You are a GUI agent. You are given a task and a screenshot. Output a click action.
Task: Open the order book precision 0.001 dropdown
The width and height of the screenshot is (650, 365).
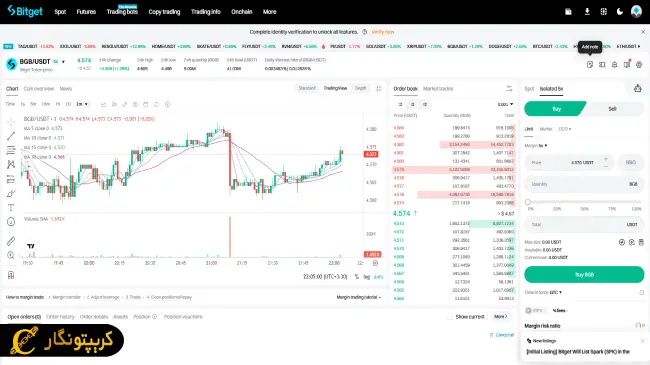[x=505, y=105]
